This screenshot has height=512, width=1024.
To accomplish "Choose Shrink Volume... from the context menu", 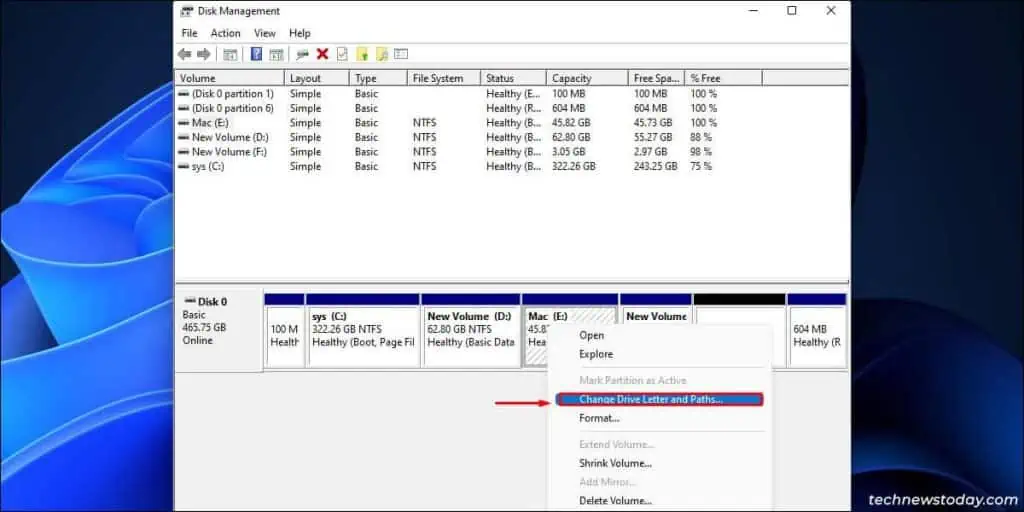I will tap(615, 463).
